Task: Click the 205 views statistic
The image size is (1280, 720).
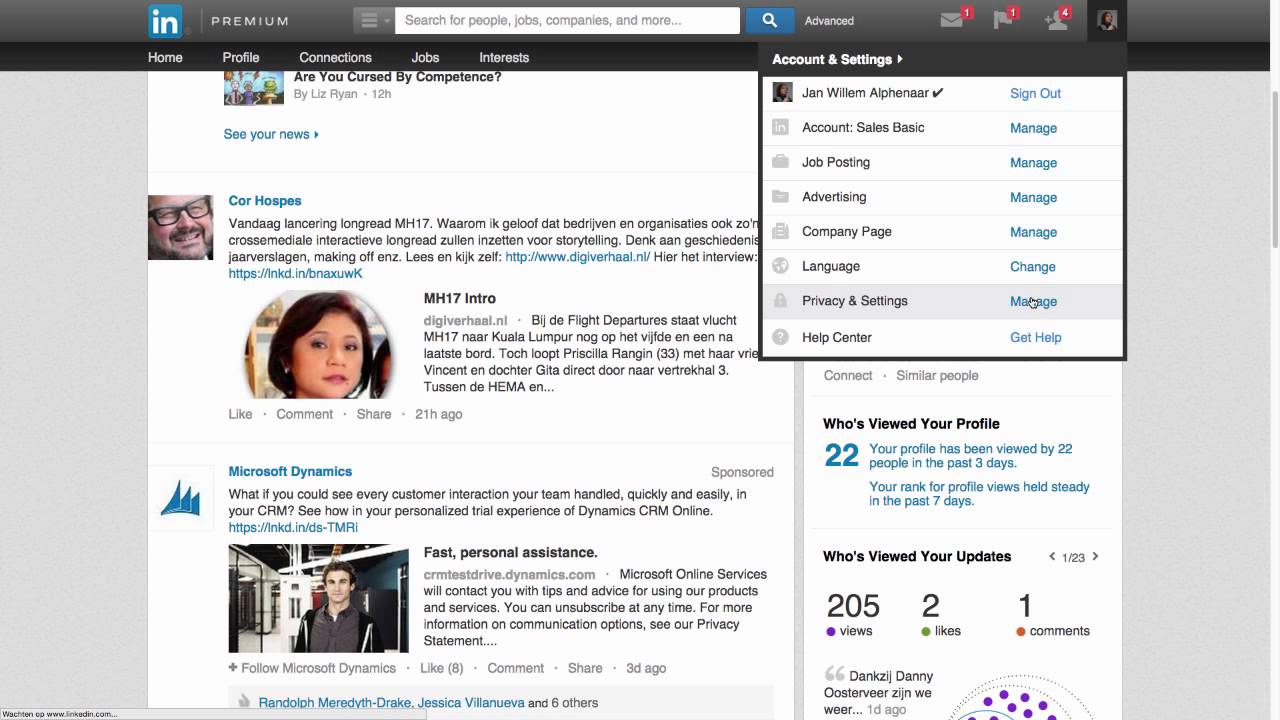Action: 853,615
